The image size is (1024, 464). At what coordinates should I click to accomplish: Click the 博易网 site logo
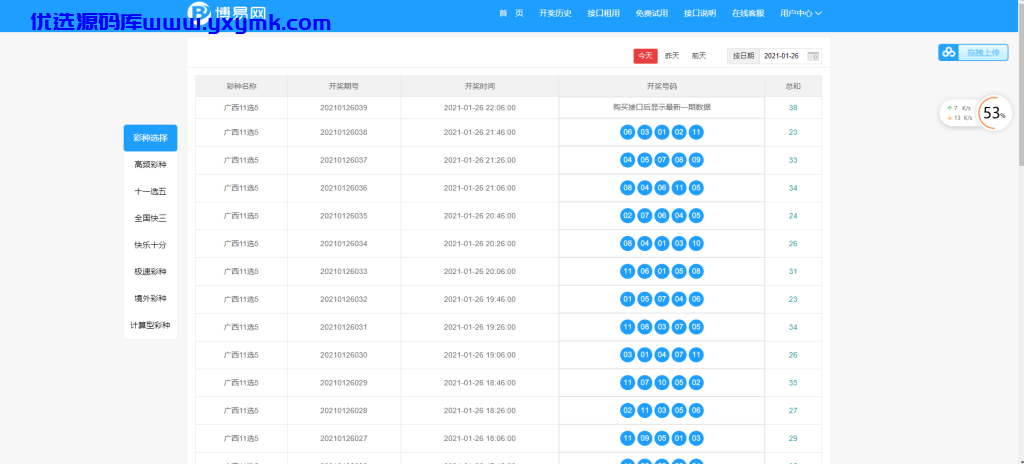coord(228,11)
